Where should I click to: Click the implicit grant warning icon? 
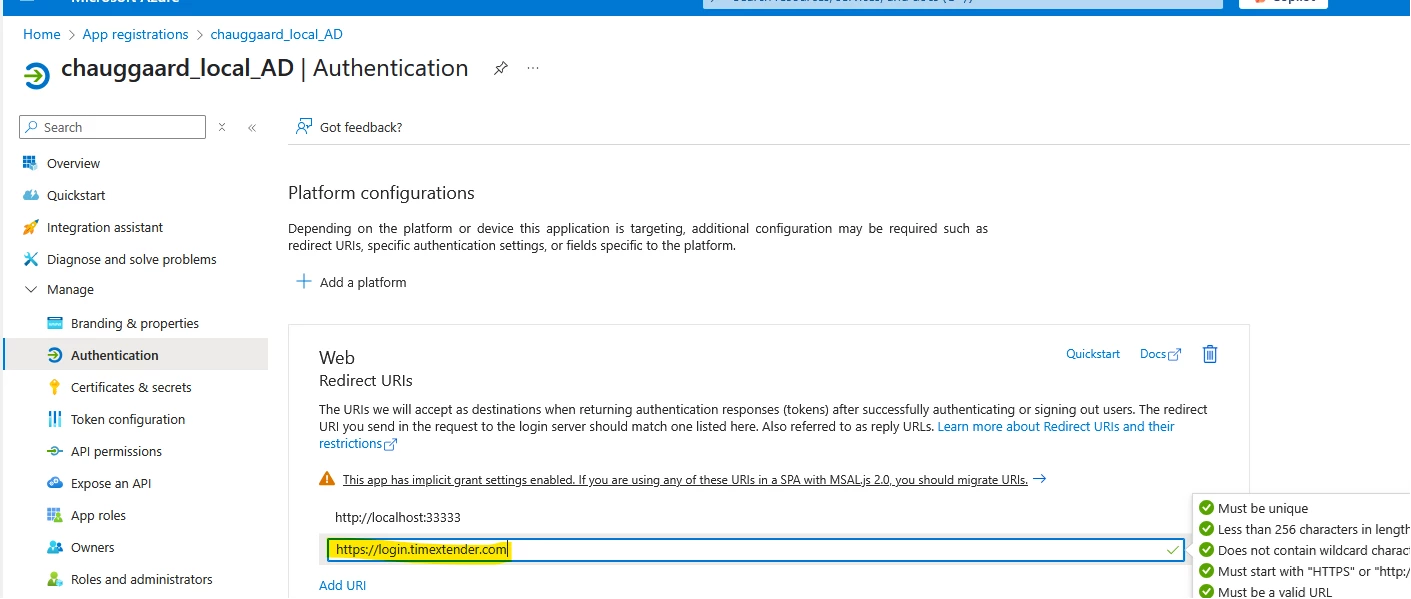(x=327, y=479)
